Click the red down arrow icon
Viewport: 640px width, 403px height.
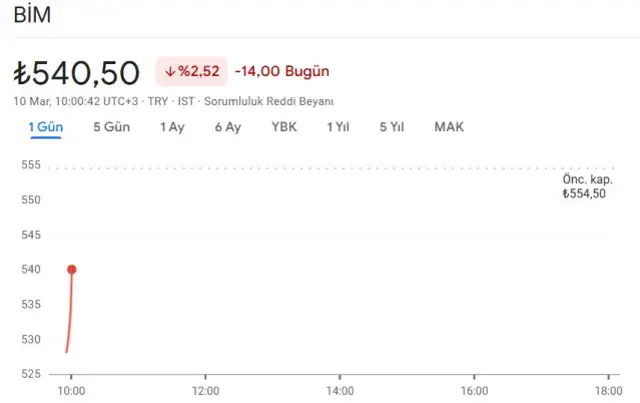[x=170, y=72]
